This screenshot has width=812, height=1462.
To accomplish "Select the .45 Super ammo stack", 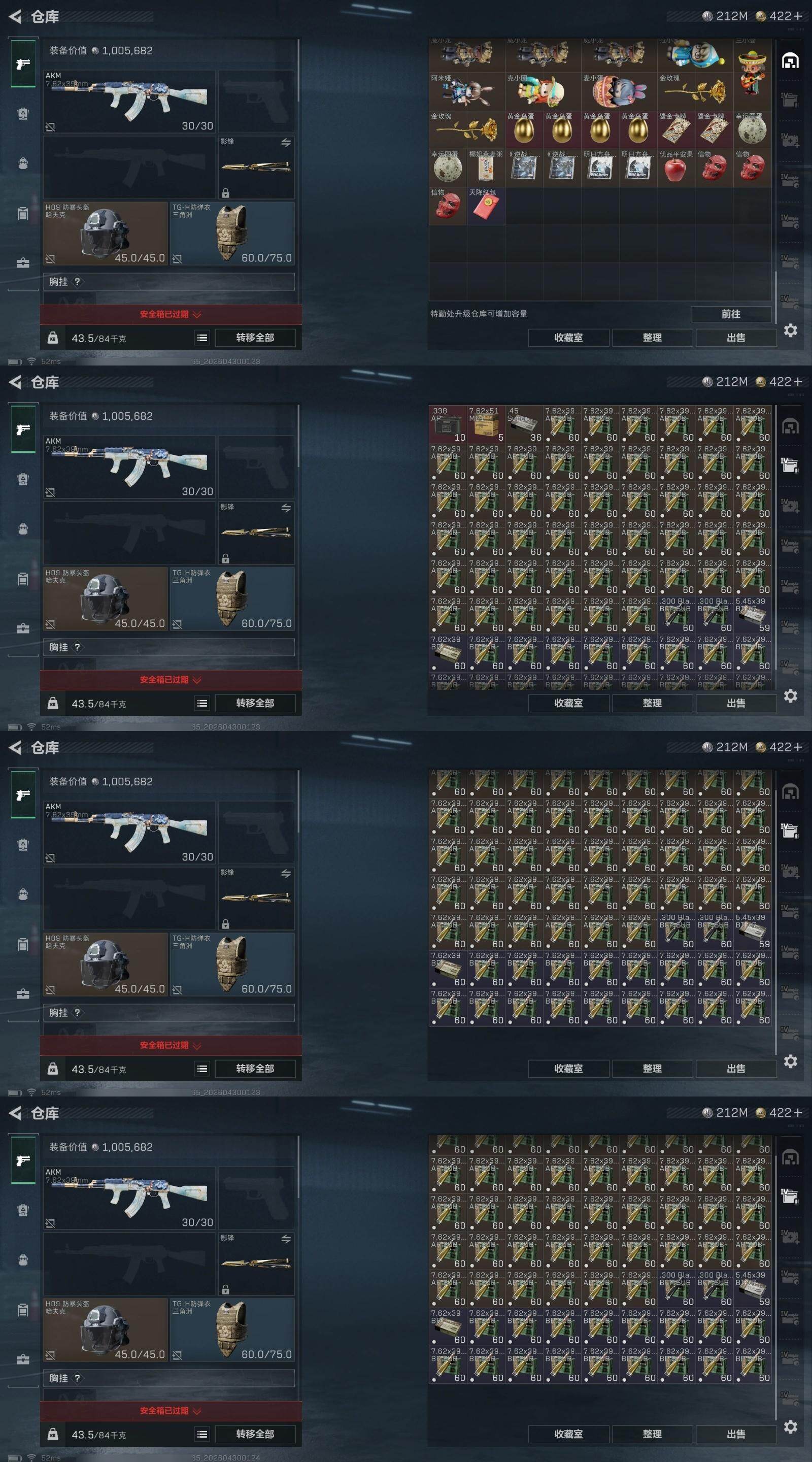I will pos(524,424).
